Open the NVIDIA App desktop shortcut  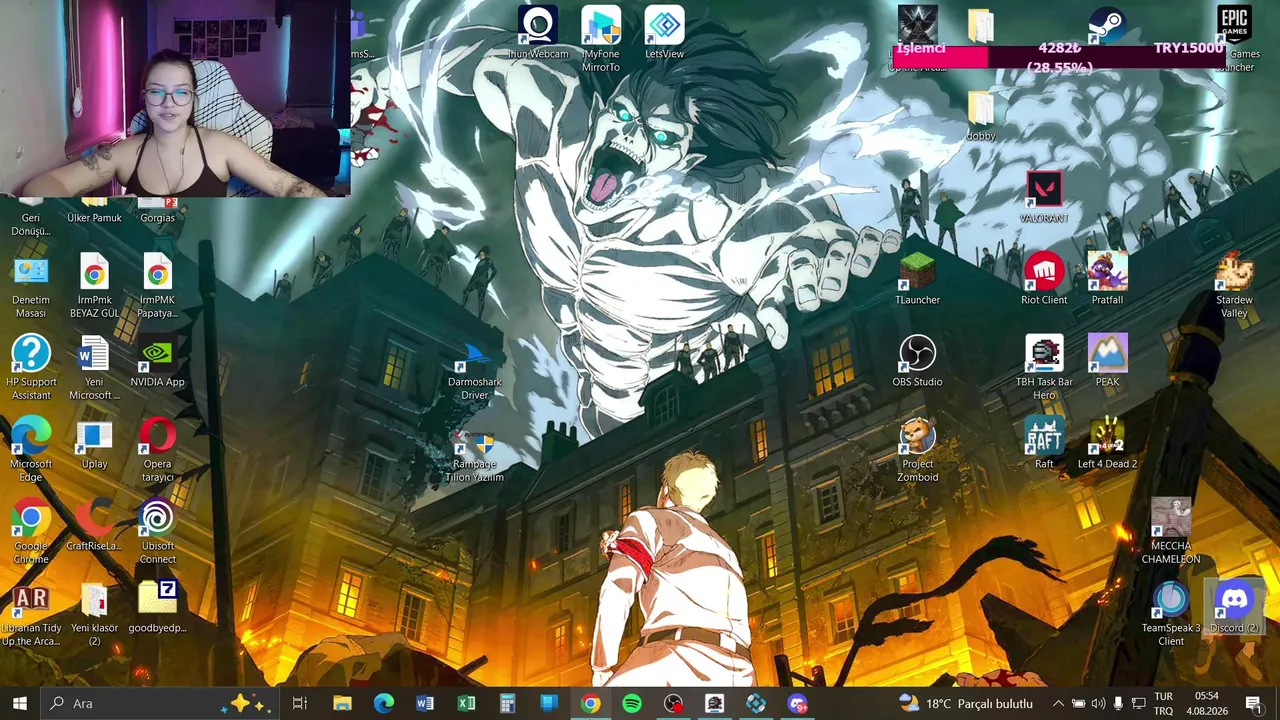pyautogui.click(x=157, y=362)
